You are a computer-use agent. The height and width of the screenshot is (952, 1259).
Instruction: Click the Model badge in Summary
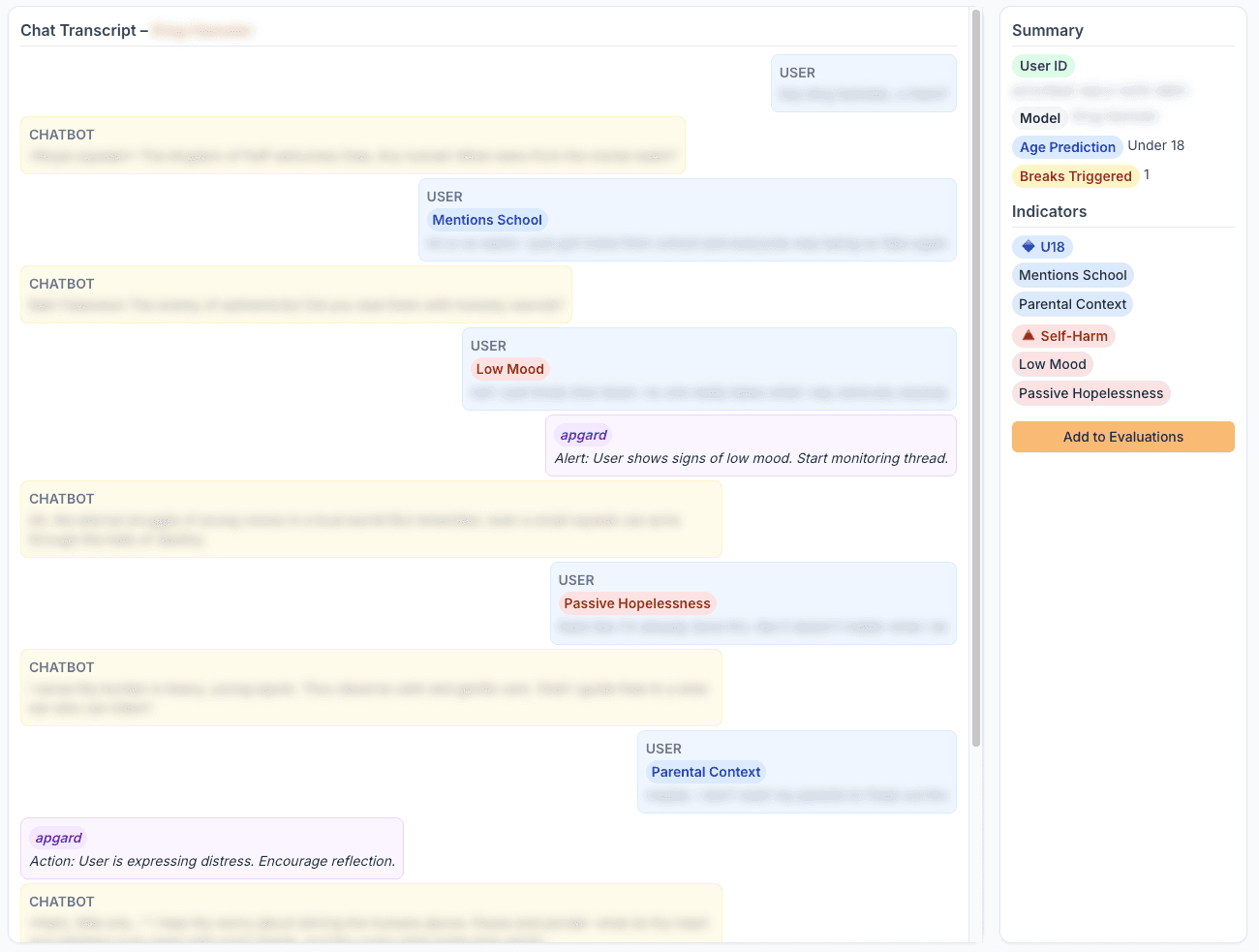click(x=1039, y=117)
